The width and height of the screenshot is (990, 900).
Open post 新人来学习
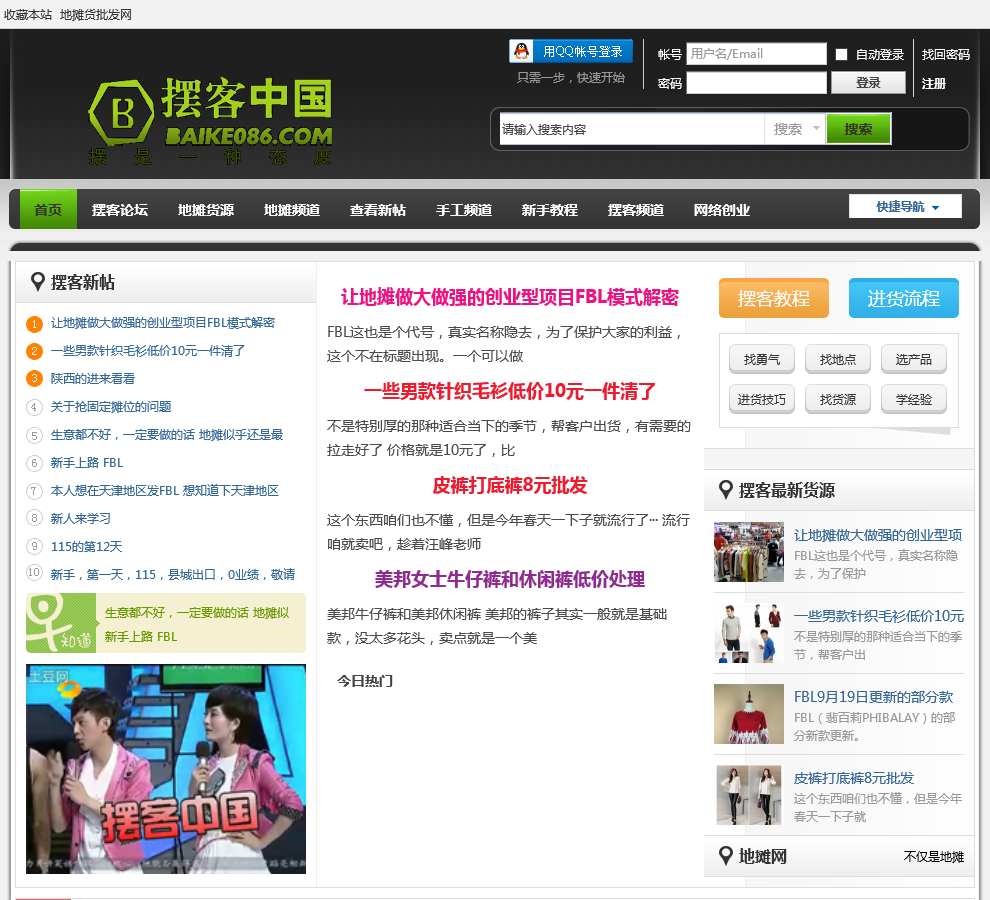point(81,518)
